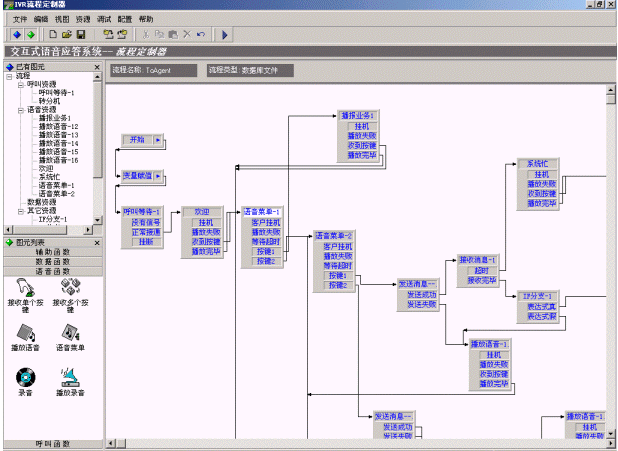The image size is (618, 451).
Task: Choose the 语音菜单 function icon
Action: pyautogui.click(x=70, y=332)
